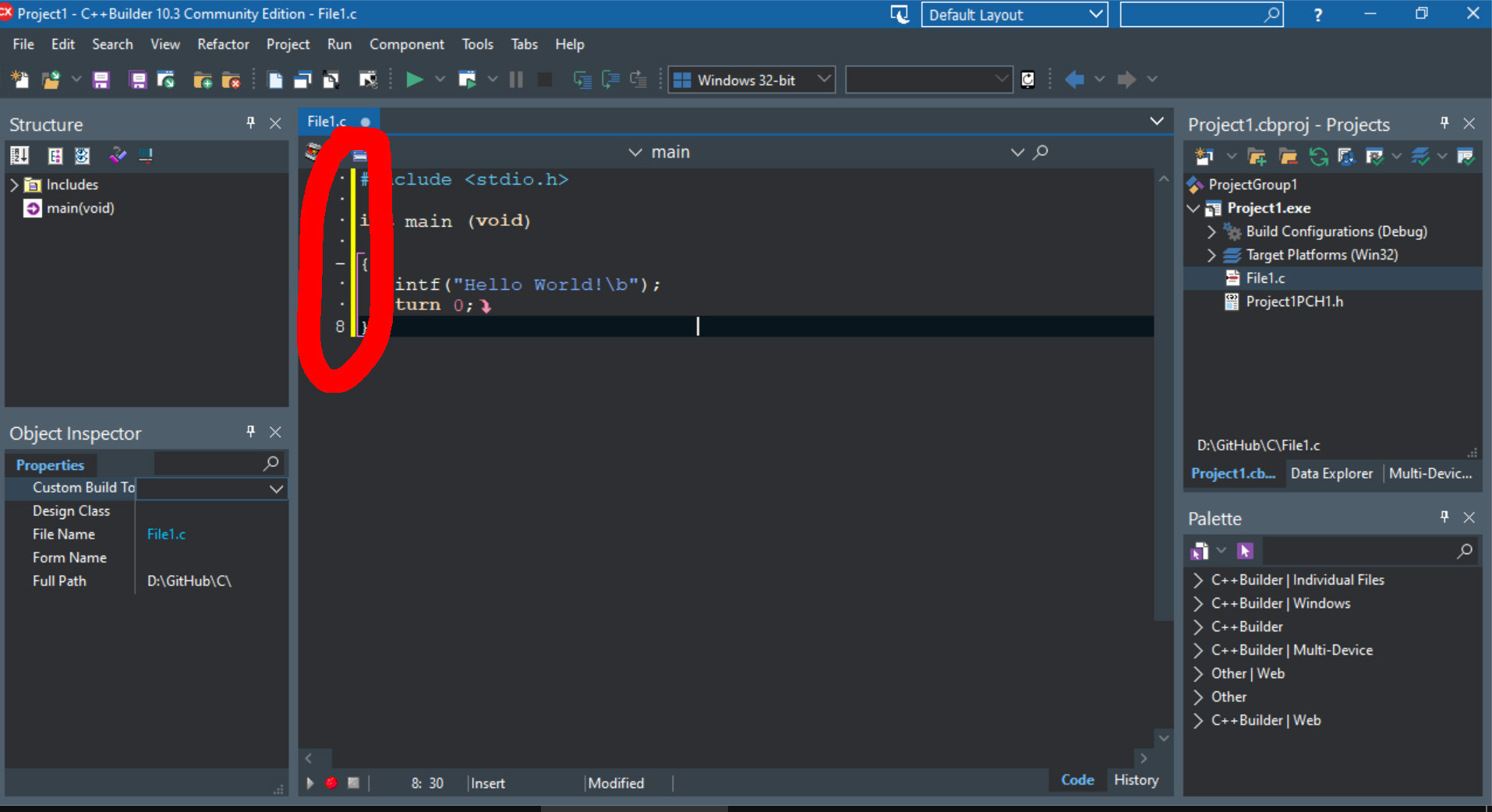Add a new file to the project

coord(203,79)
